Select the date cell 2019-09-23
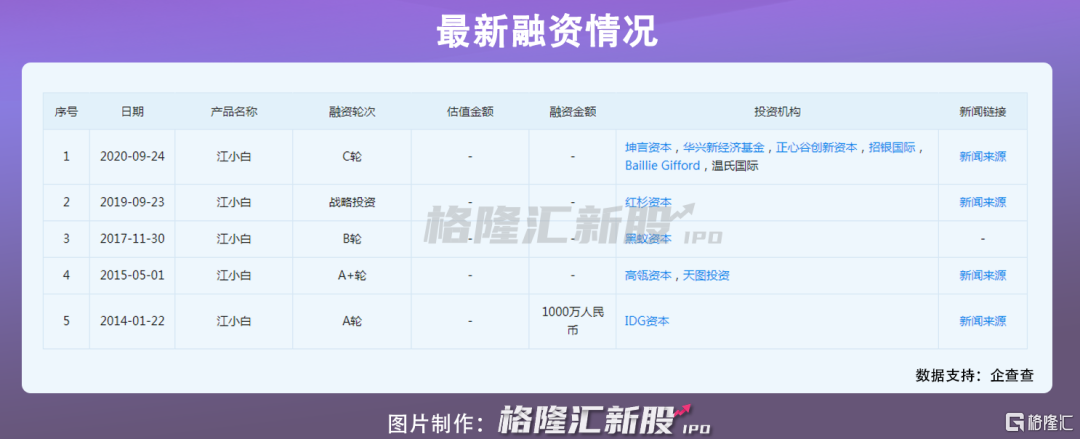The height and width of the screenshot is (439, 1080). pos(132,202)
